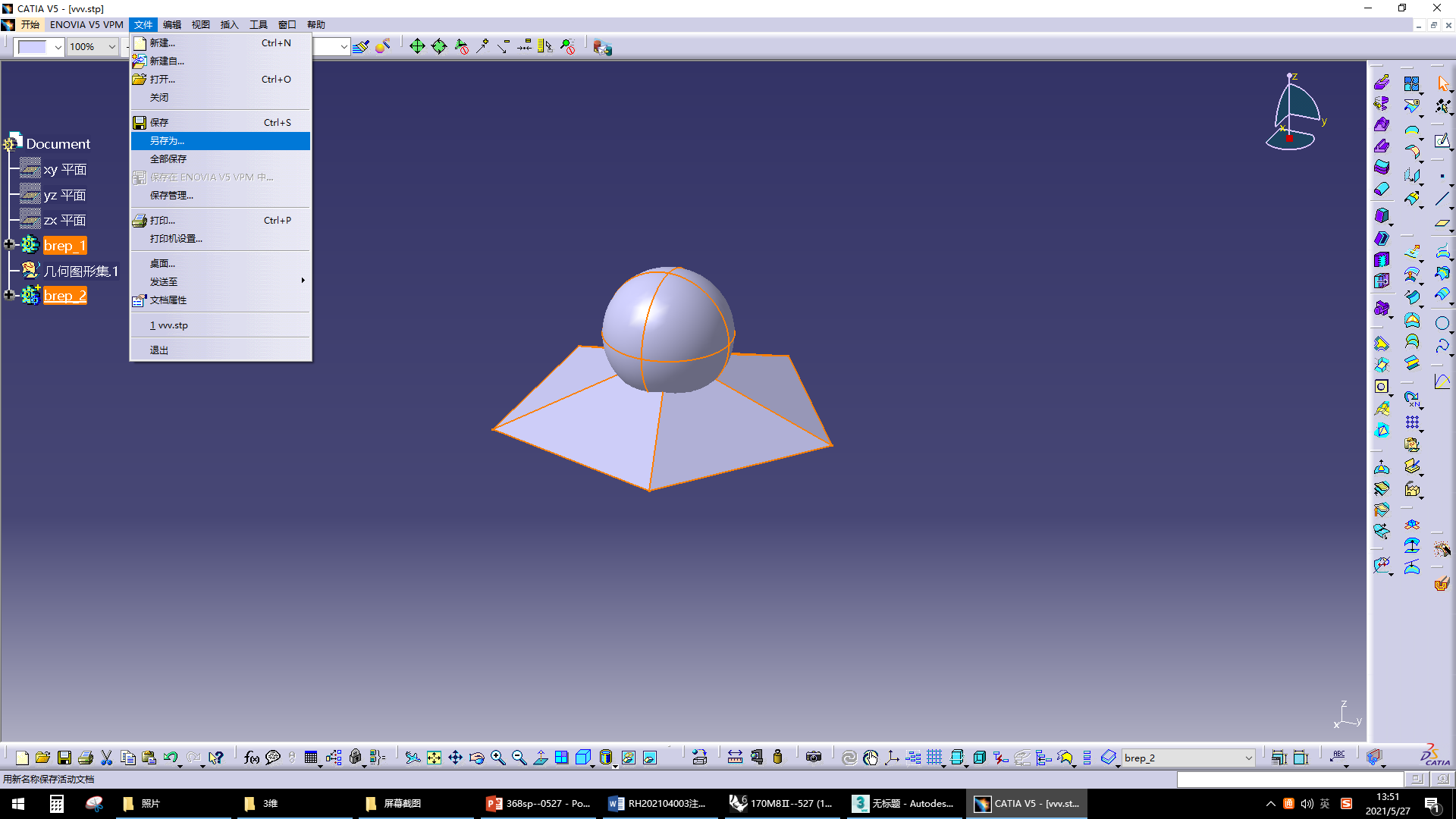Select the Zoom In magnifier icon
The width and height of the screenshot is (1456, 819).
tap(497, 758)
